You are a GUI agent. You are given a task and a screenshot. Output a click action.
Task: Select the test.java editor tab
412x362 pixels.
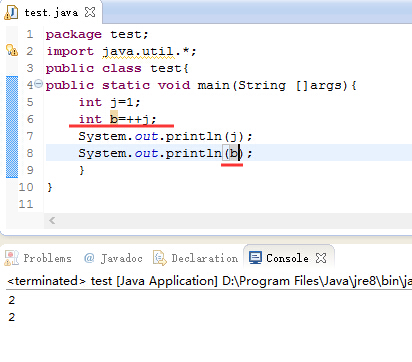(x=51, y=13)
